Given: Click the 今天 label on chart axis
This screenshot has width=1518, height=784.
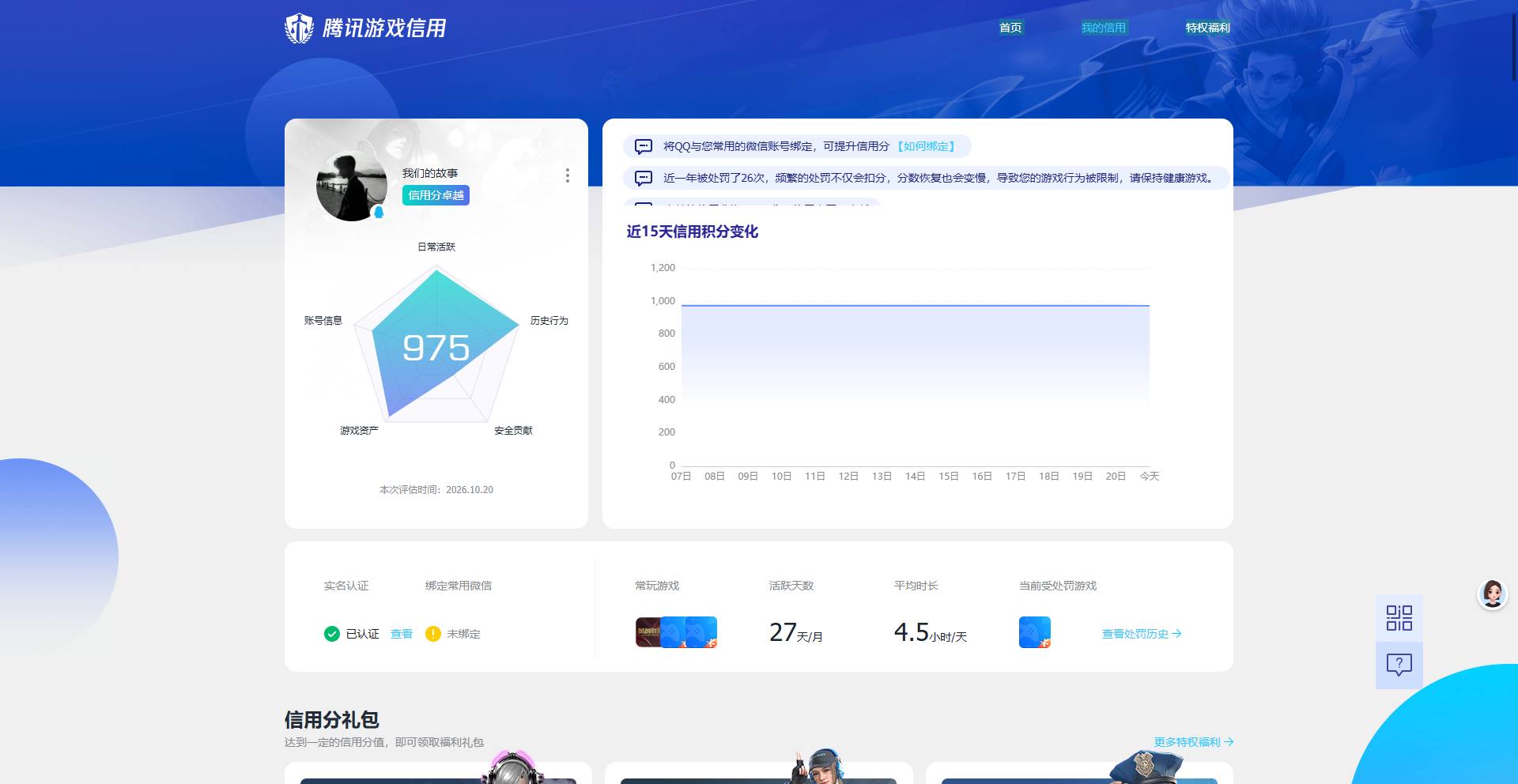Looking at the screenshot, I should (x=1149, y=476).
